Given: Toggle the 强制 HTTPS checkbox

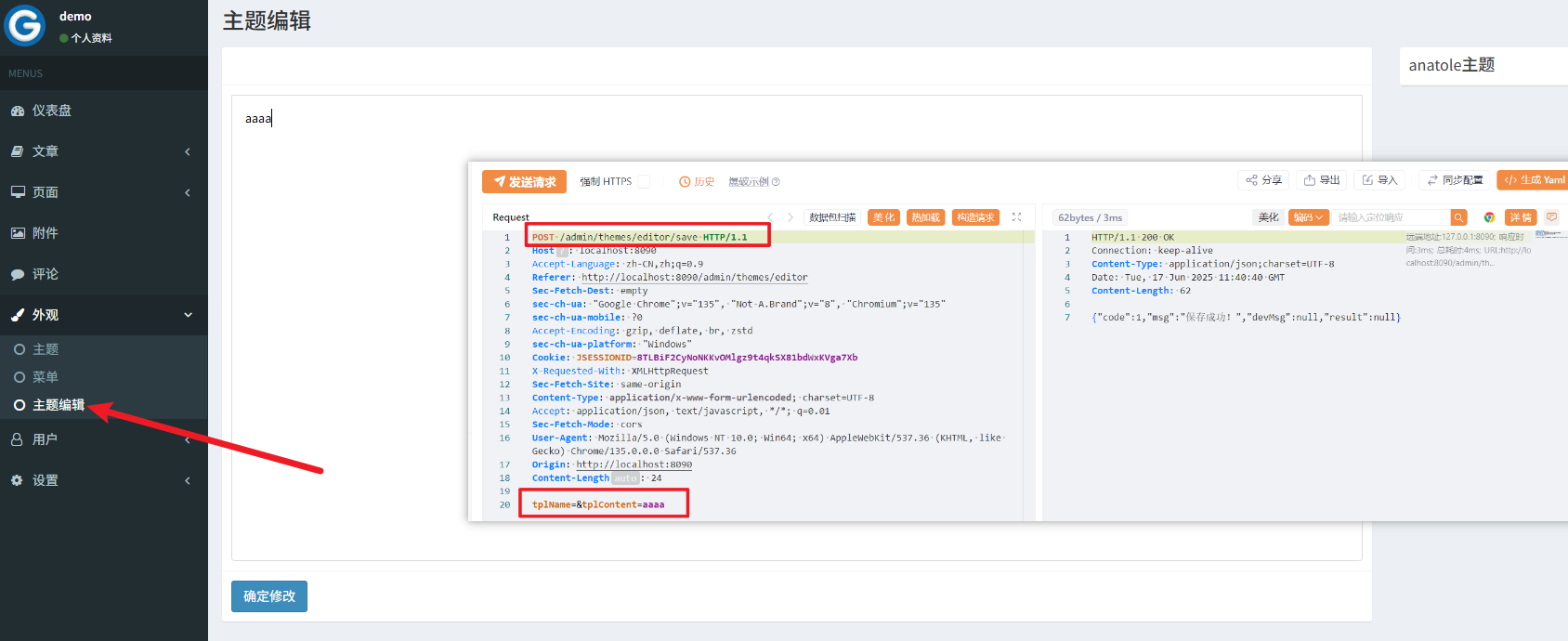Looking at the screenshot, I should 644,182.
